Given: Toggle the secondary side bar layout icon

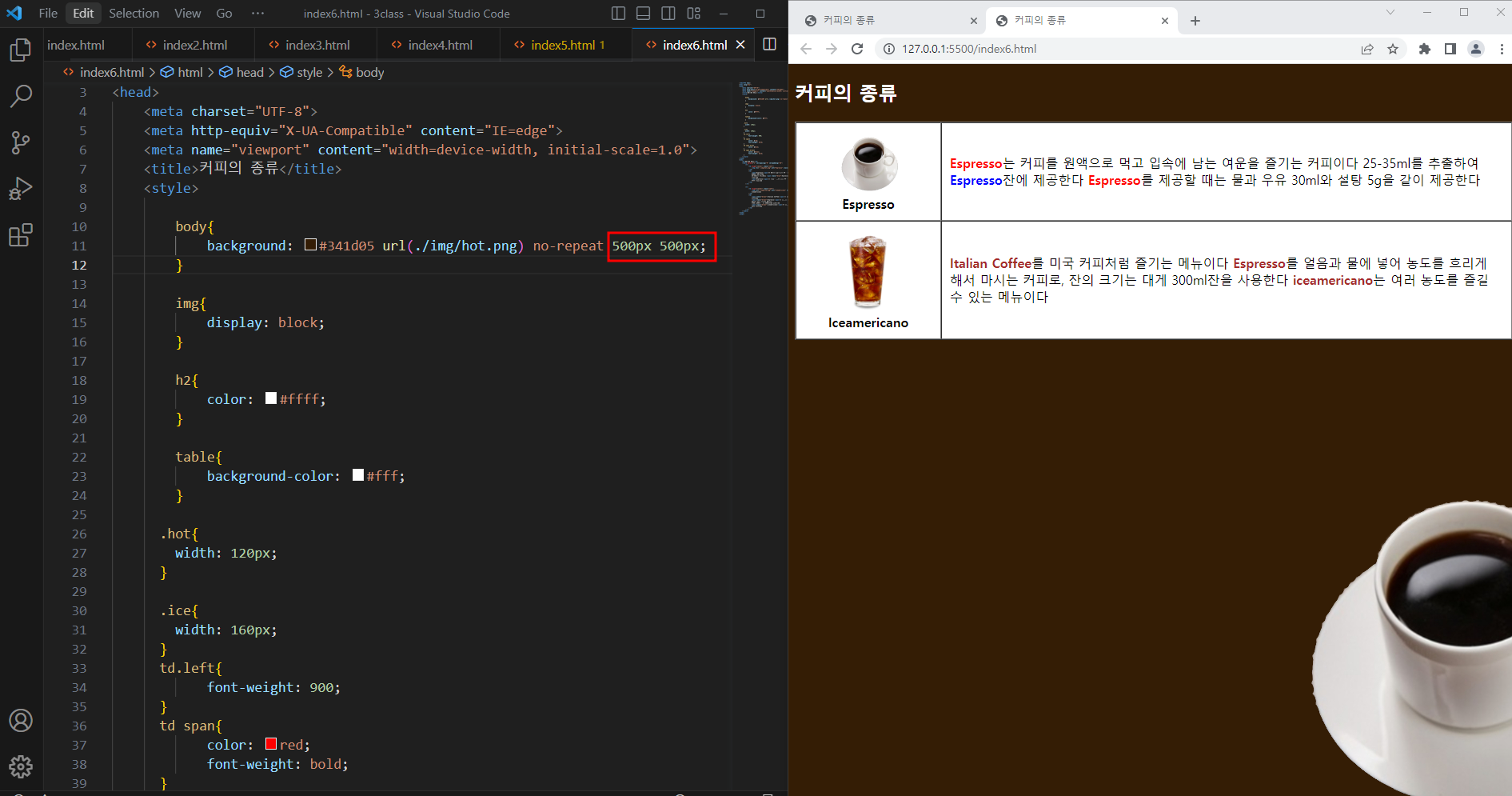Looking at the screenshot, I should click(668, 13).
